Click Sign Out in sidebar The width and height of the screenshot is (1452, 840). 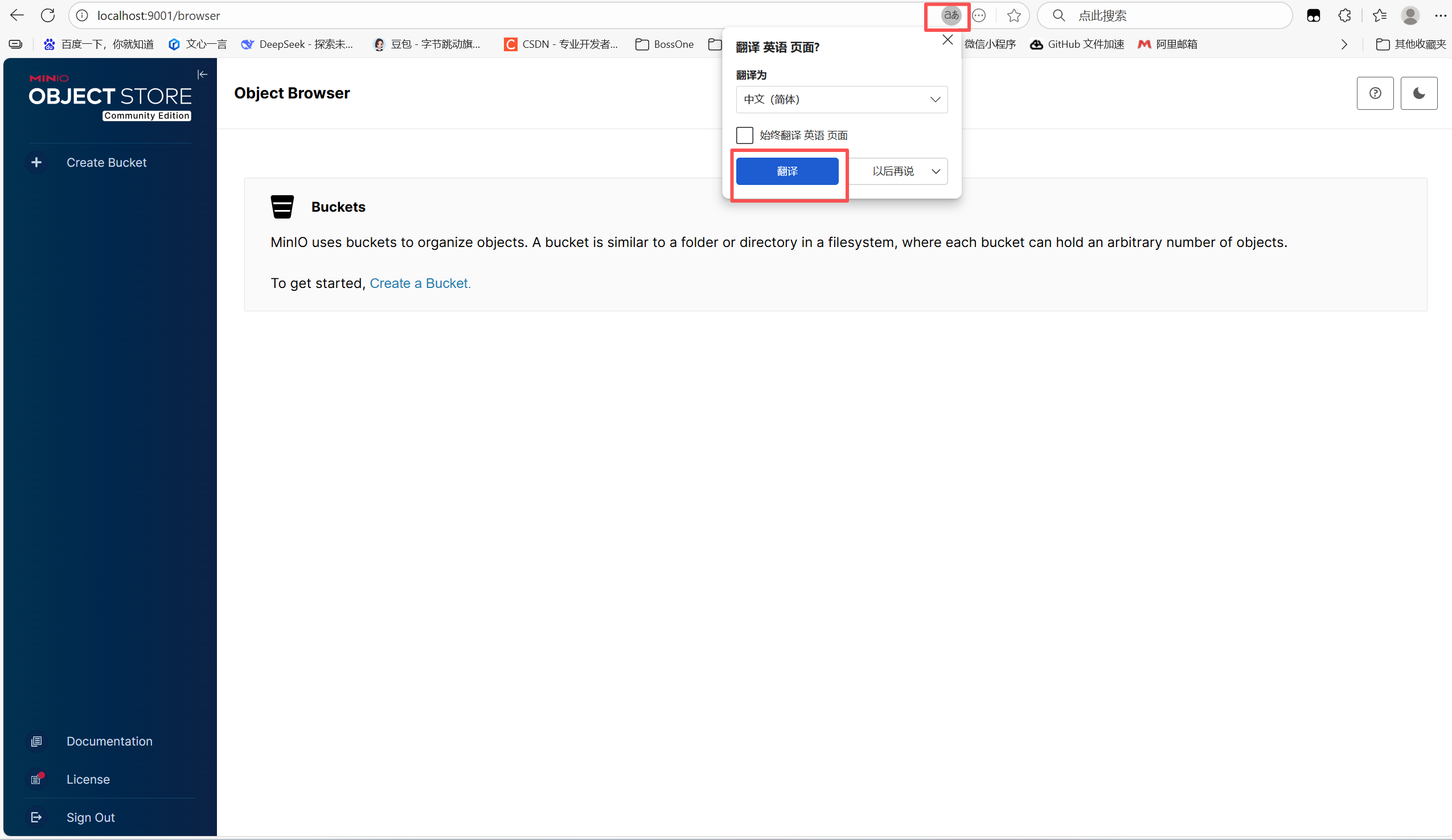91,817
